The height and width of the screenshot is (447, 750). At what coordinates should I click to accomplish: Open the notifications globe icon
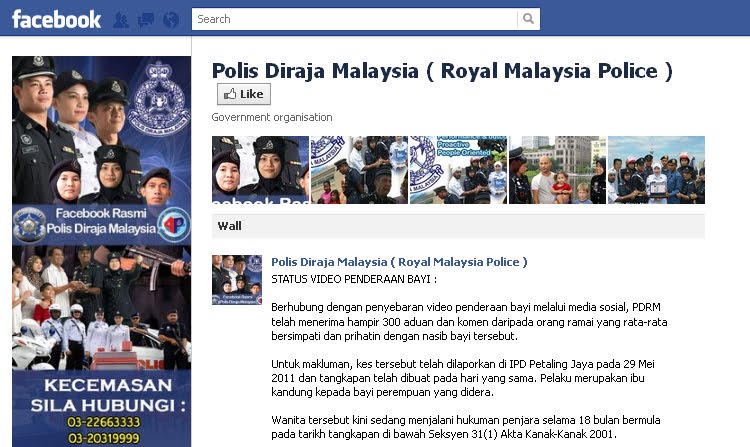click(171, 20)
